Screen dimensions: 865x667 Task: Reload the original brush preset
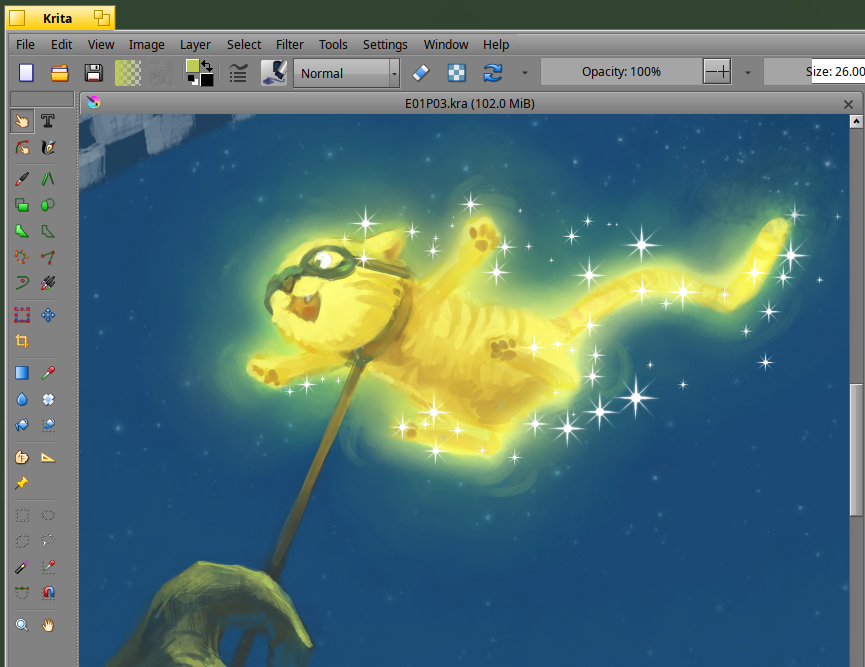point(493,73)
